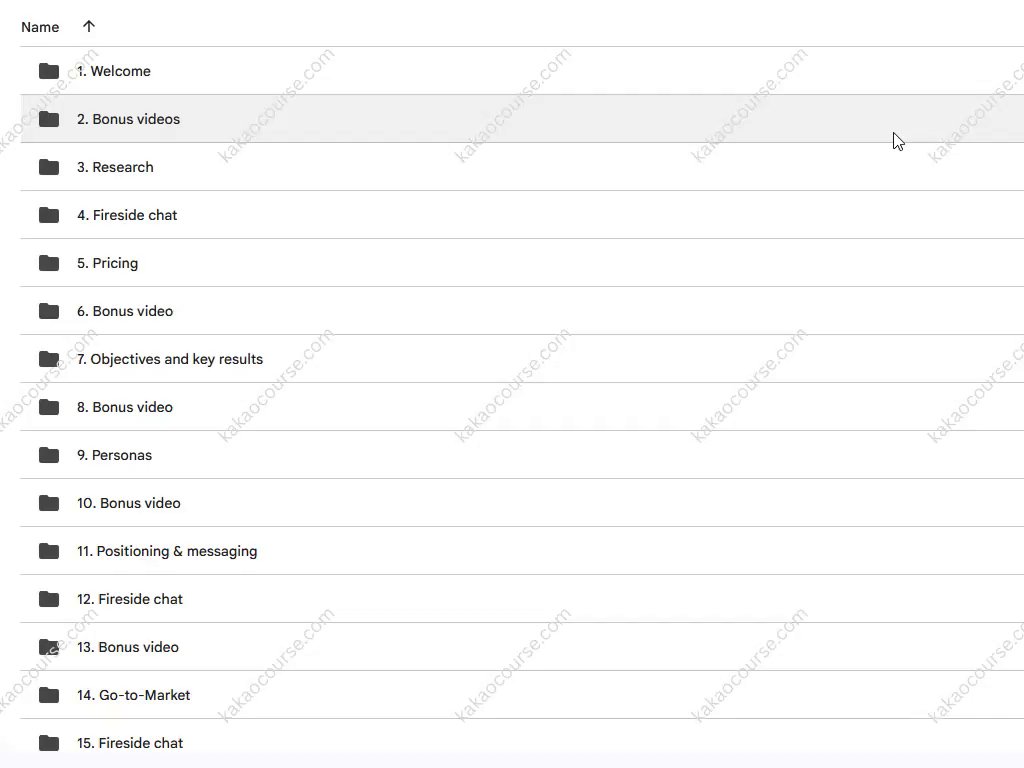Open the 2. Bonus videos folder
This screenshot has width=1024, height=768.
pos(128,119)
